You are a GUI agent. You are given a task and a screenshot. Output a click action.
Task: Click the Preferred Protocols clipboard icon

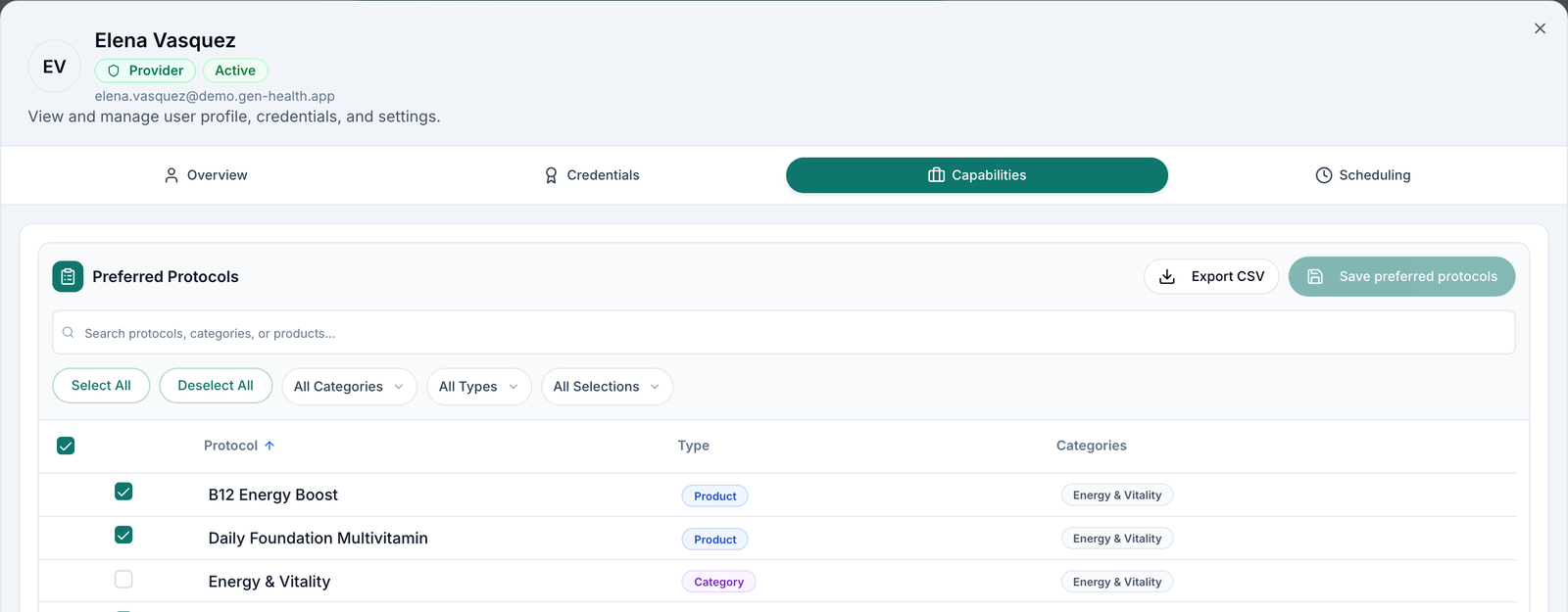[x=68, y=277]
